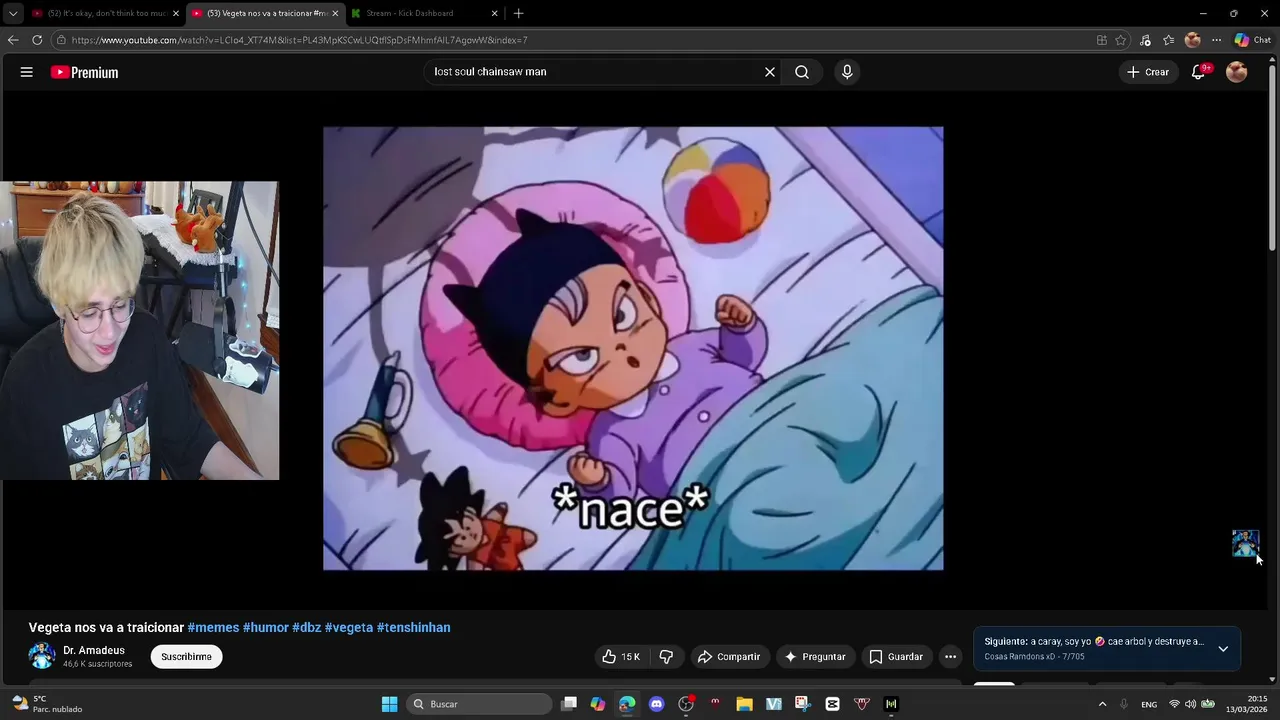1280x720 pixels.
Task: Share the video via Compartir
Action: point(729,657)
